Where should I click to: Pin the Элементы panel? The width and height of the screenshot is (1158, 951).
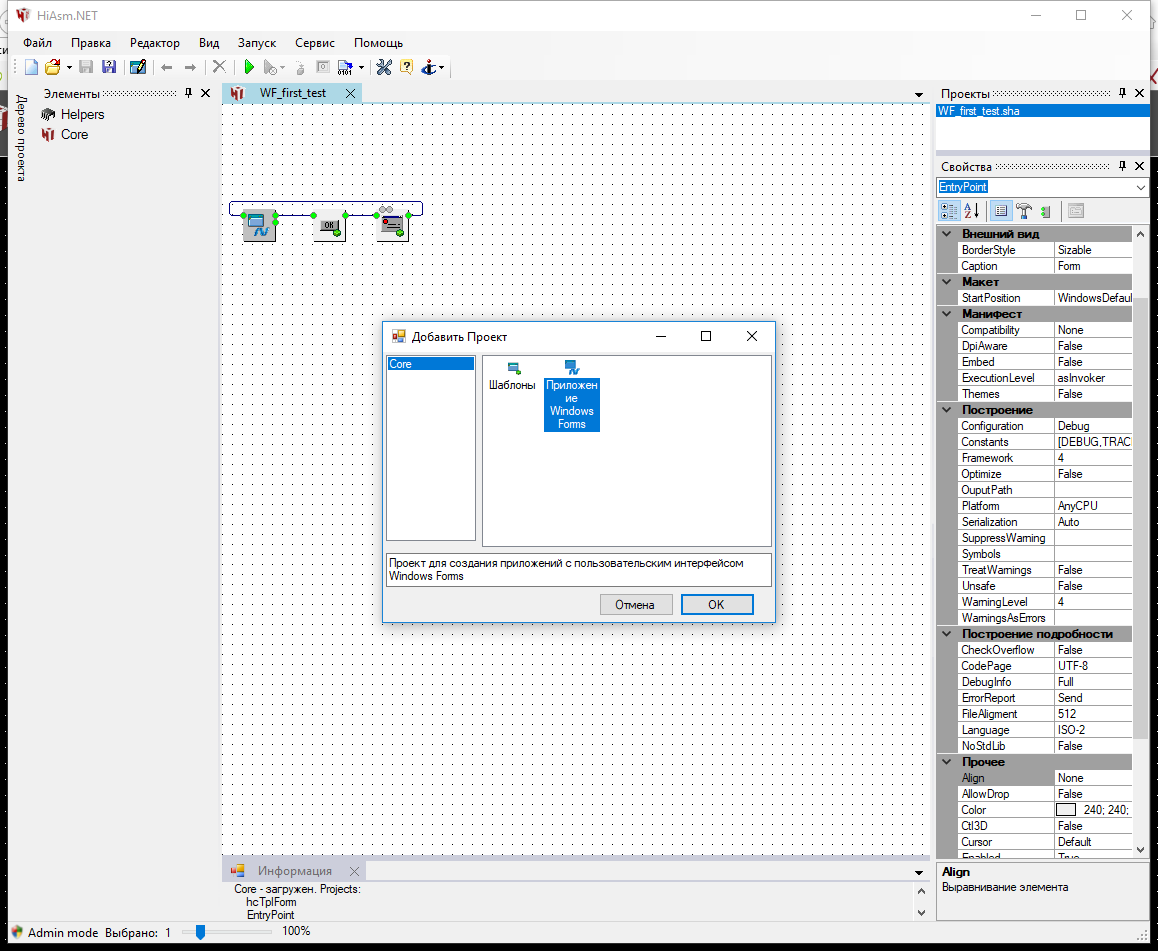pyautogui.click(x=188, y=93)
